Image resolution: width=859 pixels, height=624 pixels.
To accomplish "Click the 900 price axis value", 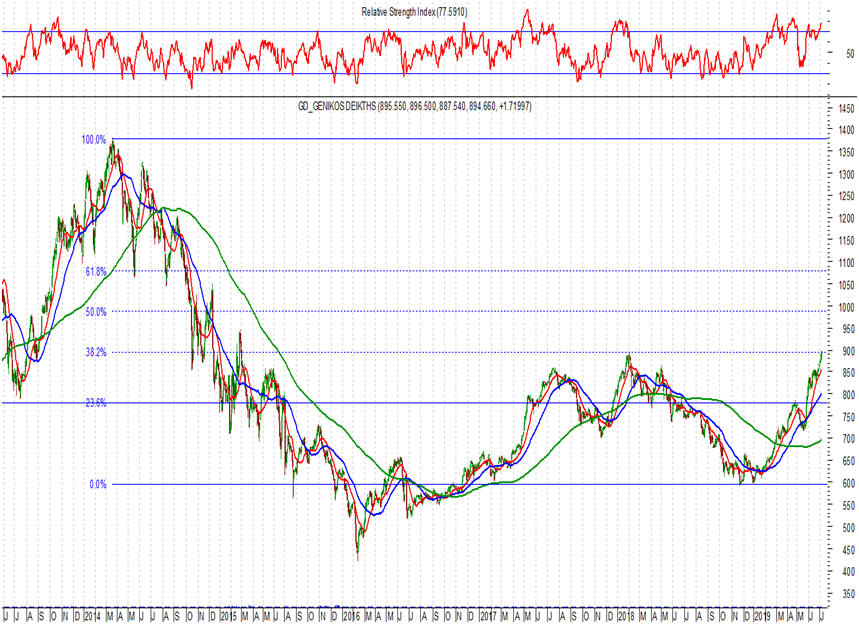I will coord(848,351).
